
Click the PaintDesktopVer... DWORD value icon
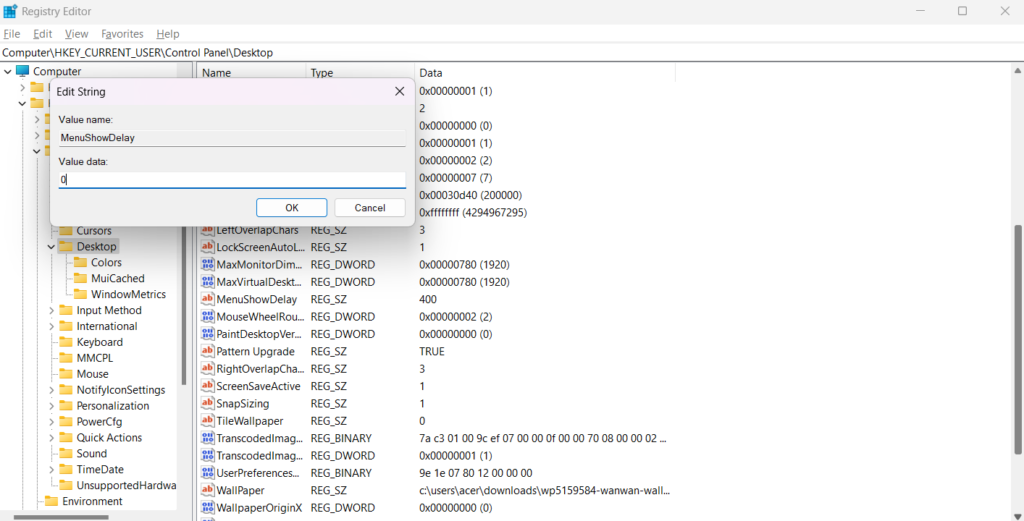click(208, 334)
